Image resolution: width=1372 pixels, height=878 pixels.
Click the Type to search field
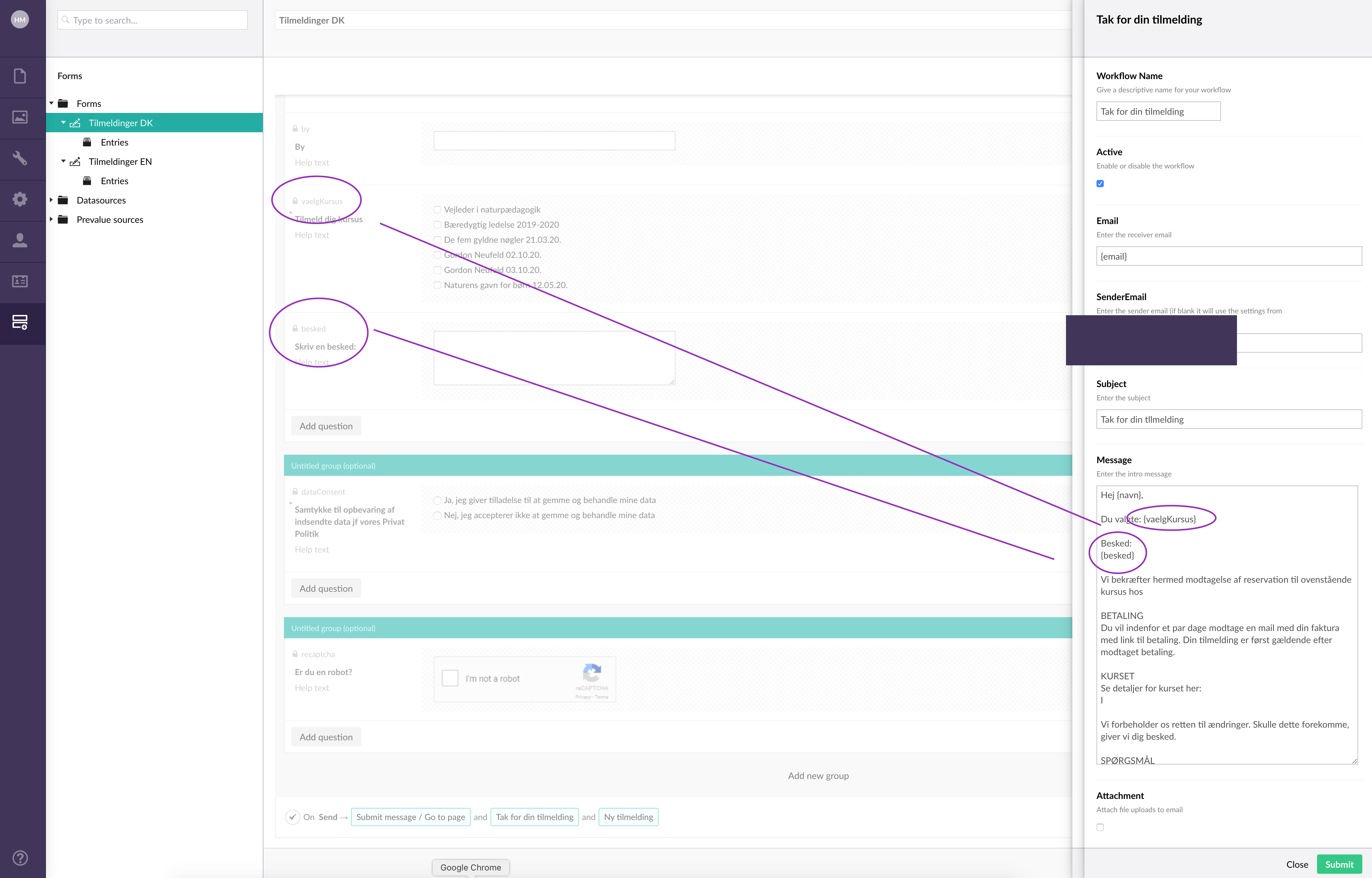152,20
